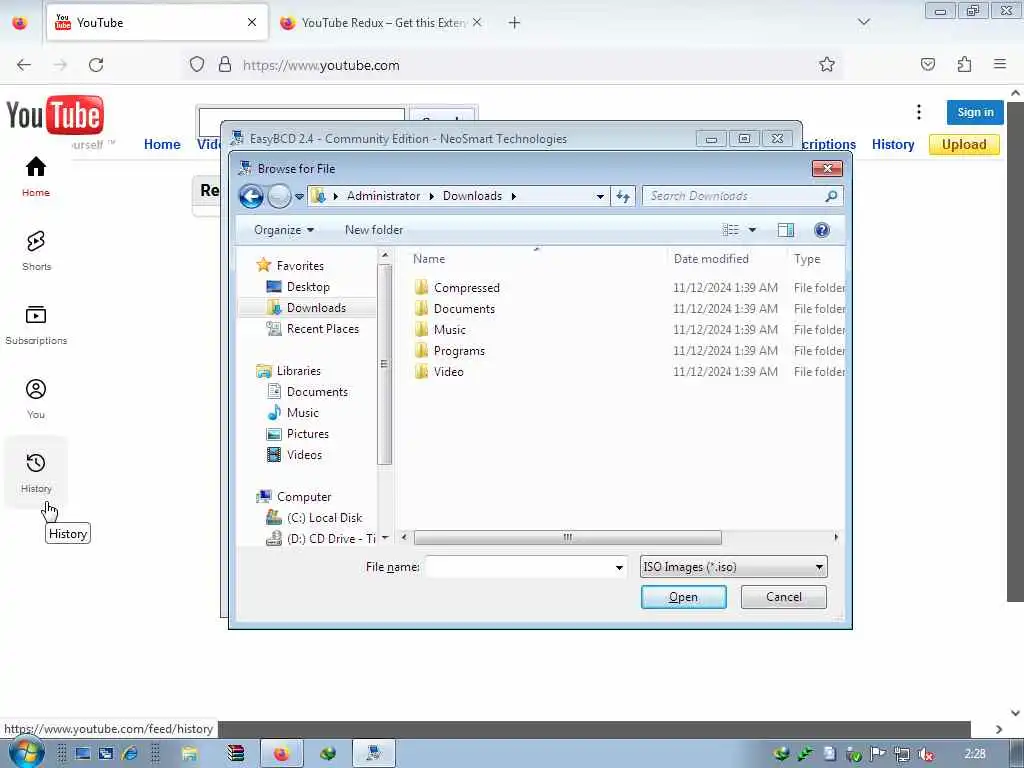Open a new Firefox tab
Screen dimensions: 1024x768
pyautogui.click(x=514, y=23)
